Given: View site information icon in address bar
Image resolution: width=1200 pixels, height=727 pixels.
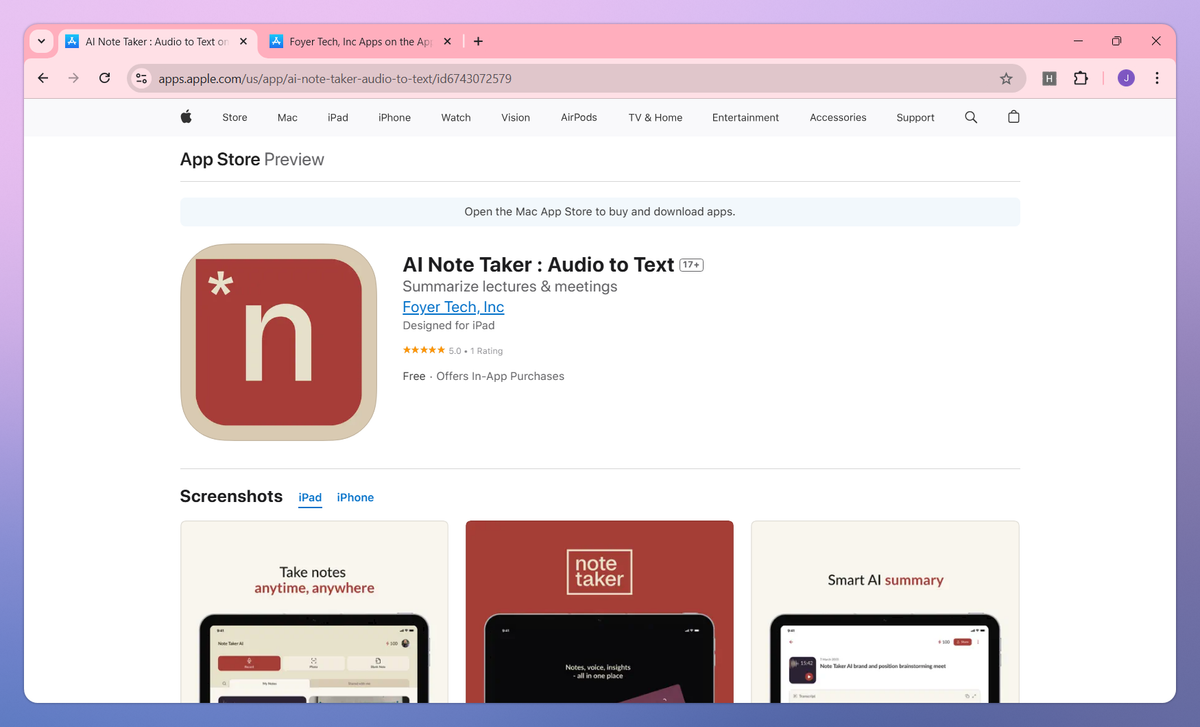Looking at the screenshot, I should [x=141, y=78].
